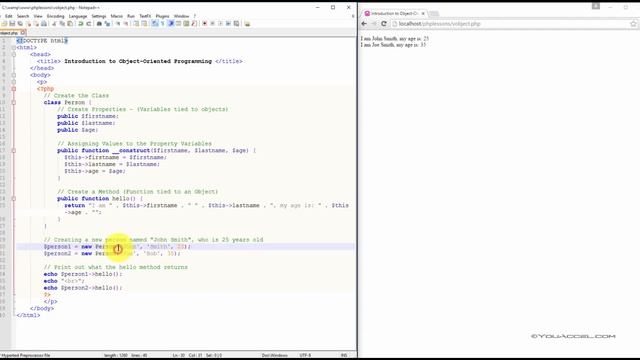Click the Zoom In toolbar icon

[x=118, y=24]
